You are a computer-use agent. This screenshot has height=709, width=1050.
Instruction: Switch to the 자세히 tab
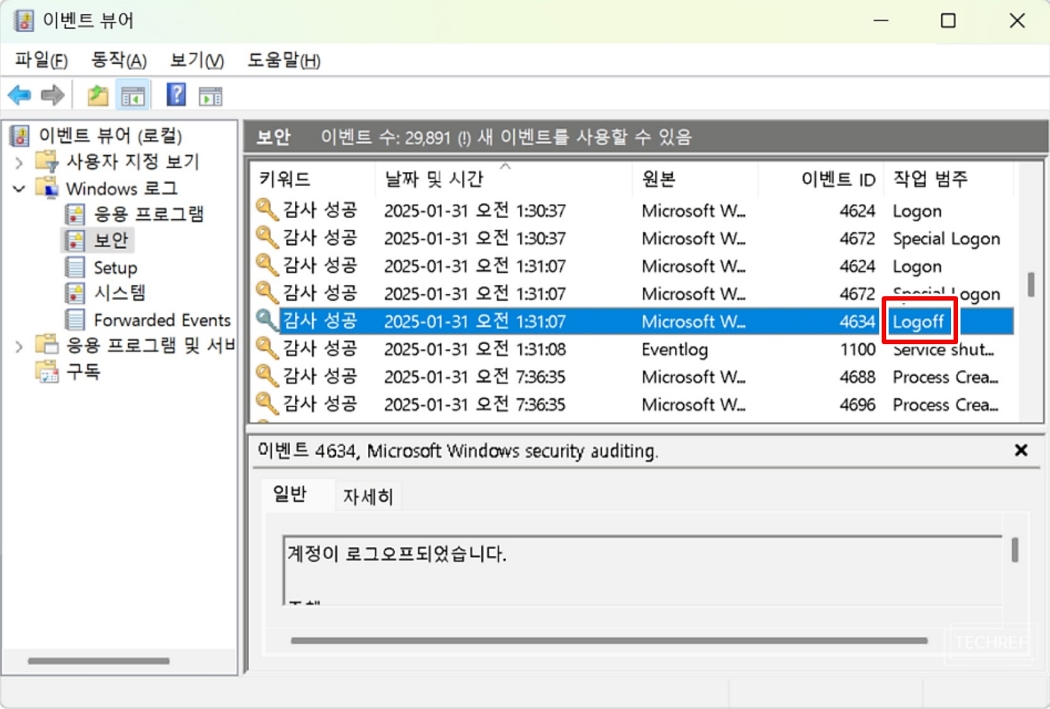(368, 496)
